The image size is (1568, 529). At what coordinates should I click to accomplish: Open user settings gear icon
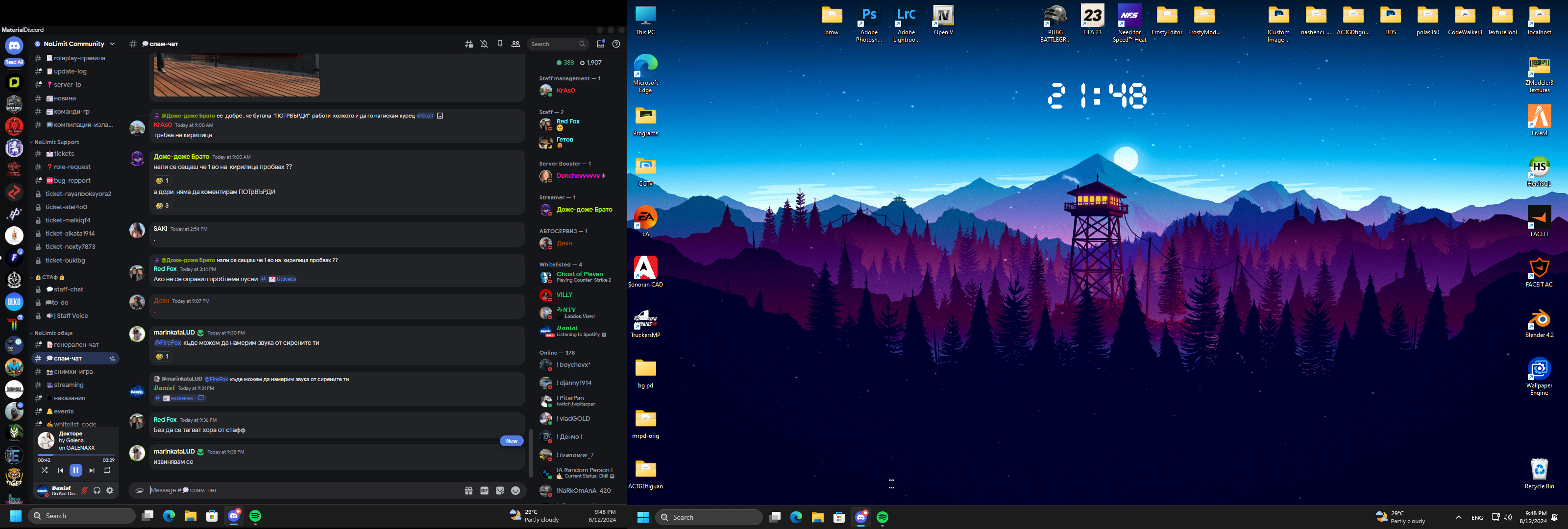tap(110, 491)
